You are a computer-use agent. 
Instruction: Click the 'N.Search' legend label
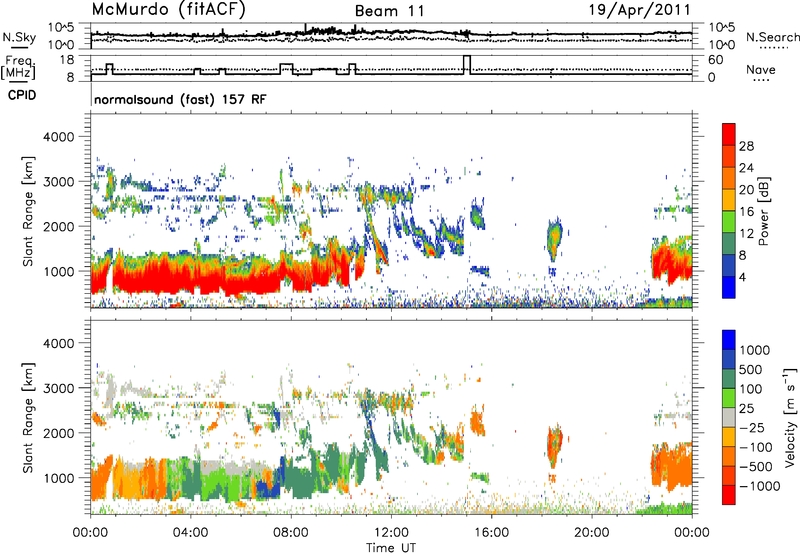pos(773,37)
